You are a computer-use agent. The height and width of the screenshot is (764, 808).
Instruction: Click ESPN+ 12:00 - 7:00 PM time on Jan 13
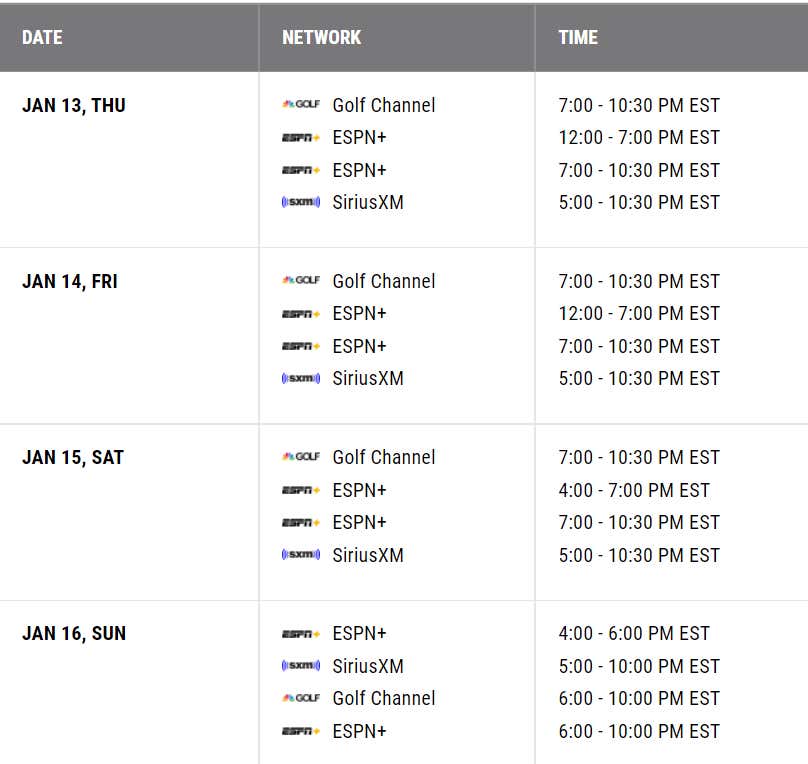(x=639, y=138)
